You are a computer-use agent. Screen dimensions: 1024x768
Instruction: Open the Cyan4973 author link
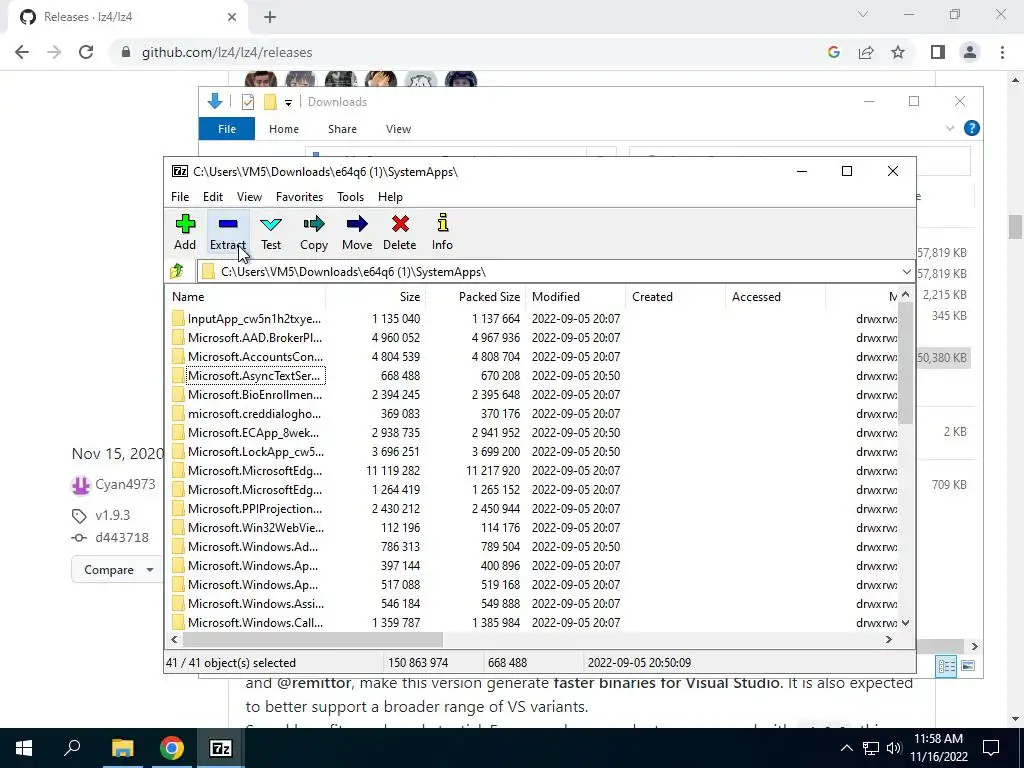(125, 484)
